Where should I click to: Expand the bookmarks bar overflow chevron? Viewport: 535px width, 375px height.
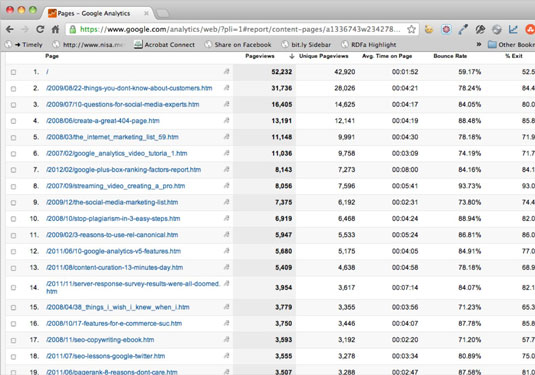point(479,44)
